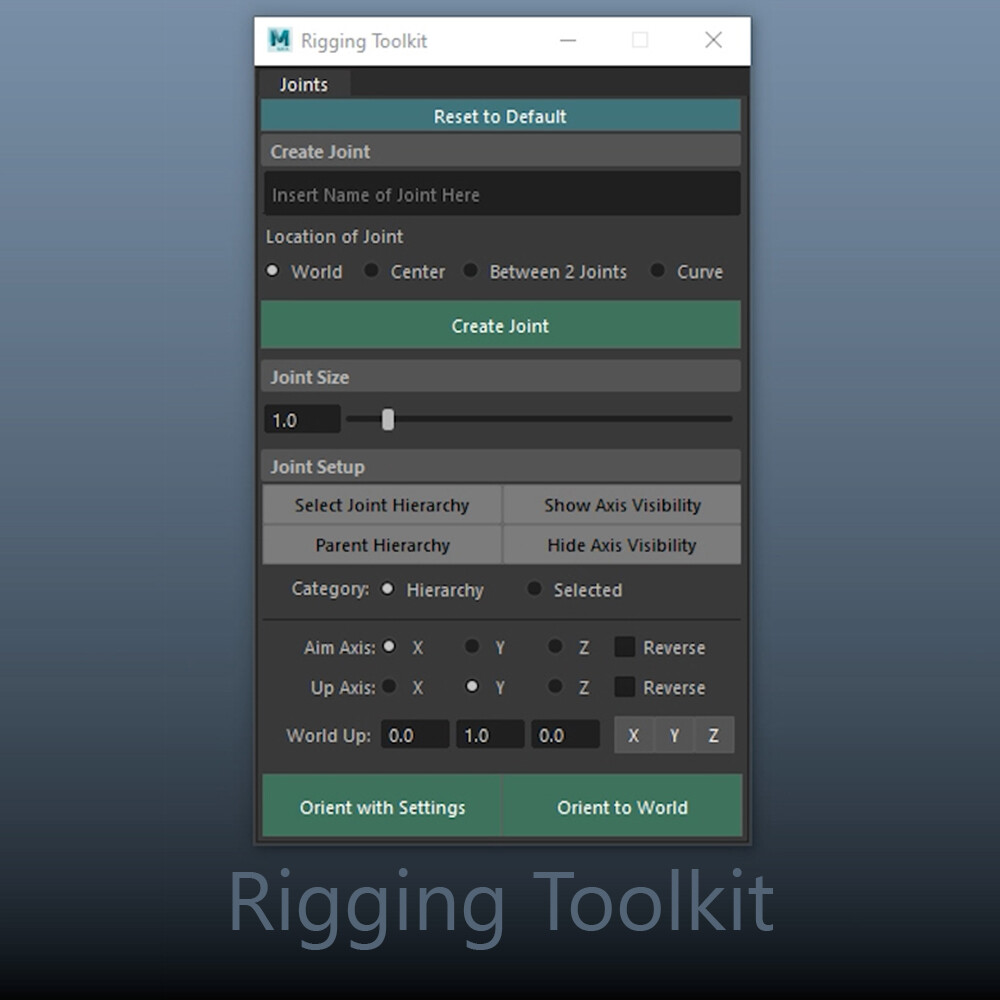Screen dimensions: 1000x1000
Task: Click the Insert Name of Joint field
Action: pyautogui.click(x=500, y=193)
